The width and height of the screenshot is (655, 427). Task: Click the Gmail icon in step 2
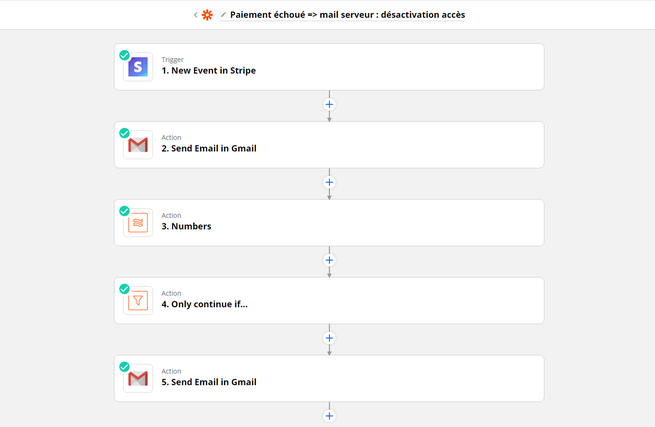click(x=138, y=145)
